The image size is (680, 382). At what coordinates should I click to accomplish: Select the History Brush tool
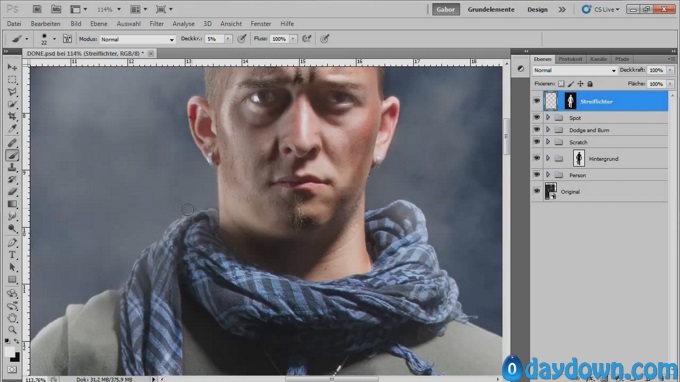pyautogui.click(x=12, y=179)
